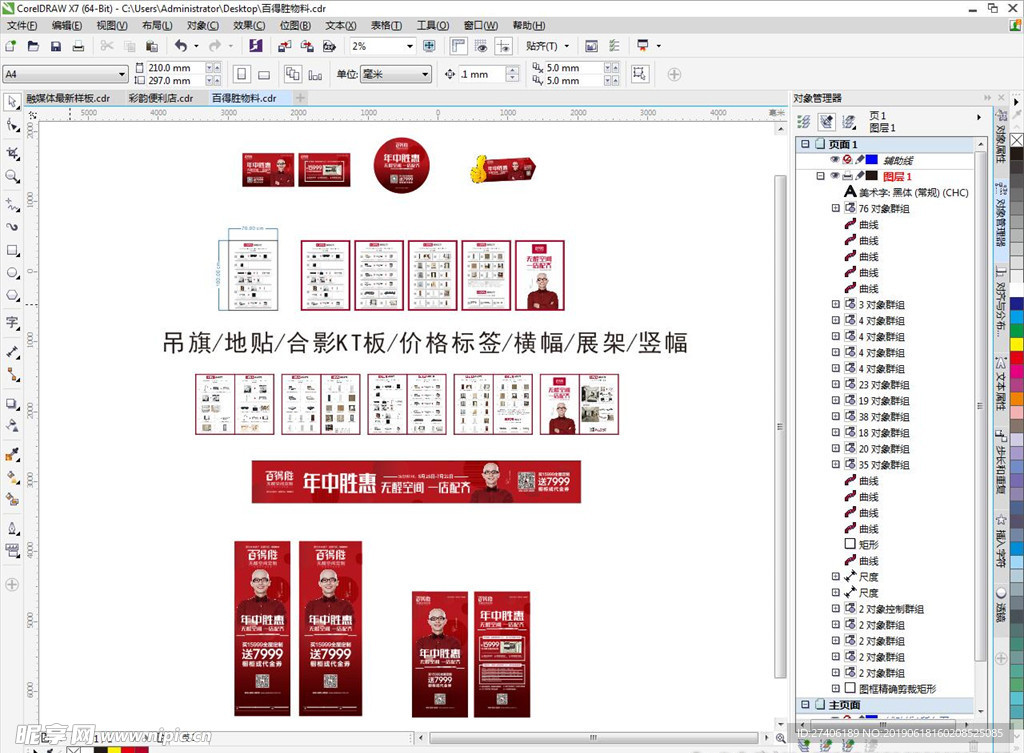Open the Object Manager flyout arrow
Screen dimensions: 1024x753
(978, 118)
